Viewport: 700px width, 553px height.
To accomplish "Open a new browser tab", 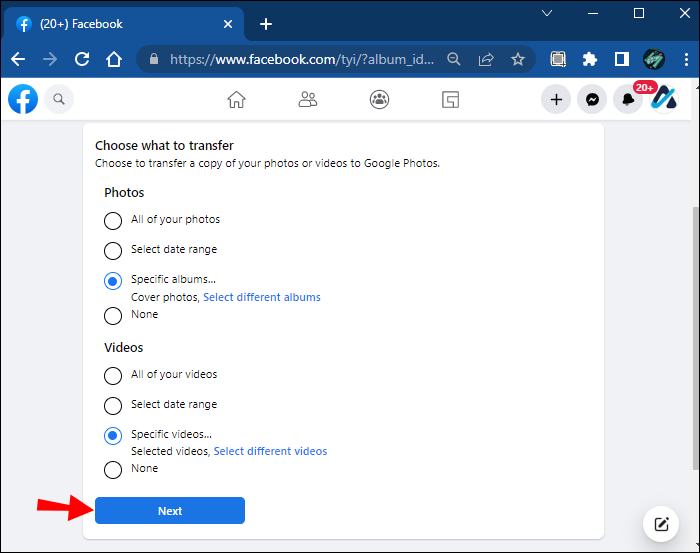I will [265, 24].
